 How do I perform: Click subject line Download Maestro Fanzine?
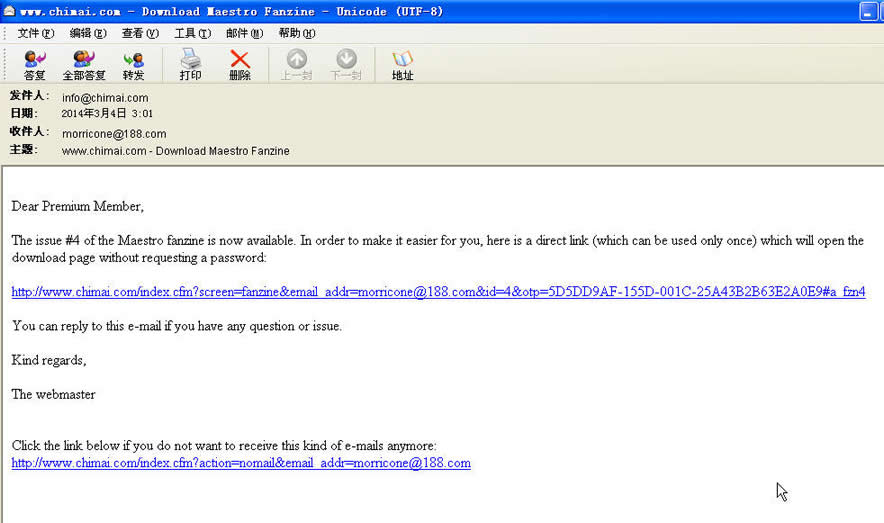[175, 151]
